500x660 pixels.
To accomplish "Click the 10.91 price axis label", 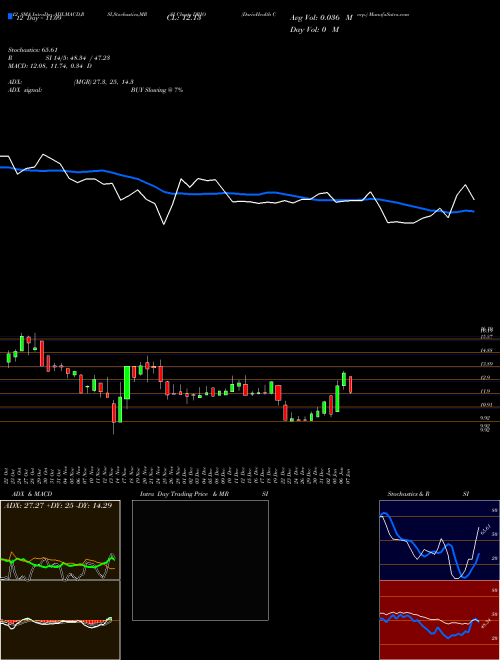I will click(x=487, y=405).
